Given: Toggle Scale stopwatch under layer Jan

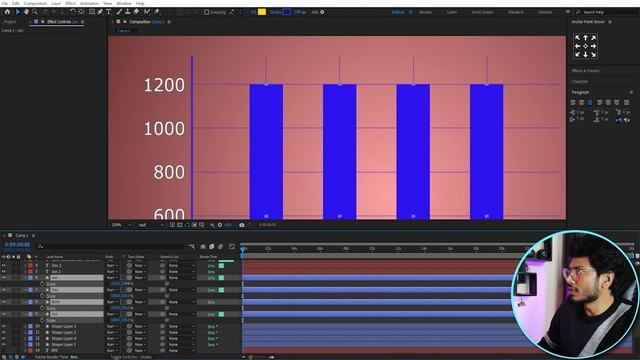Looking at the screenshot, I should click(42, 284).
